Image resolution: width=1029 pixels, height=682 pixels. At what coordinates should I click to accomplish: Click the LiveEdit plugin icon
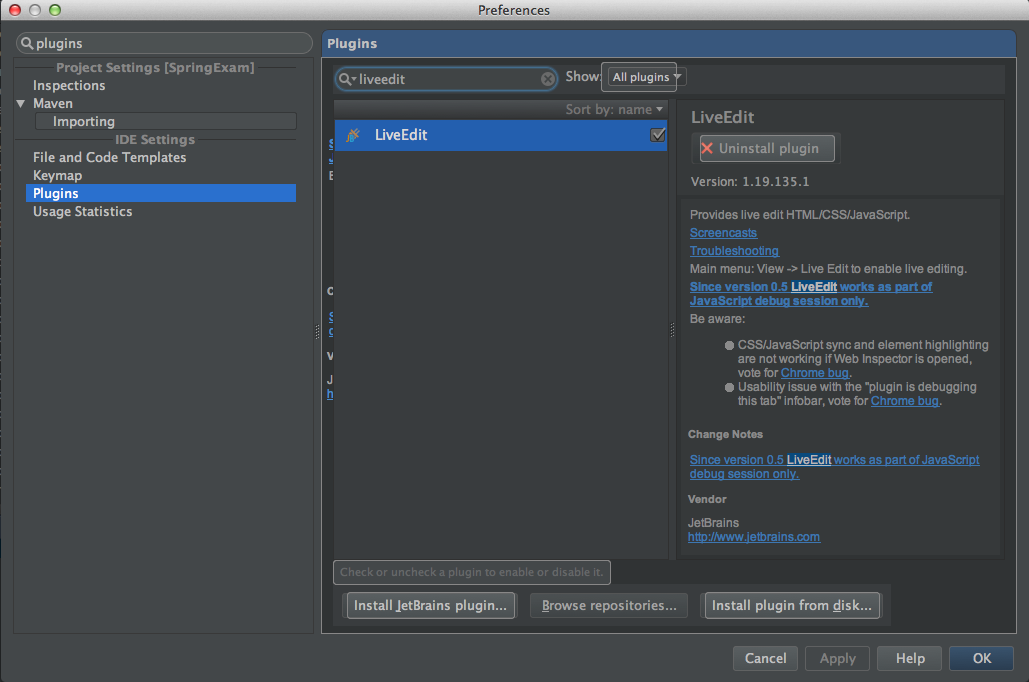[x=353, y=135]
